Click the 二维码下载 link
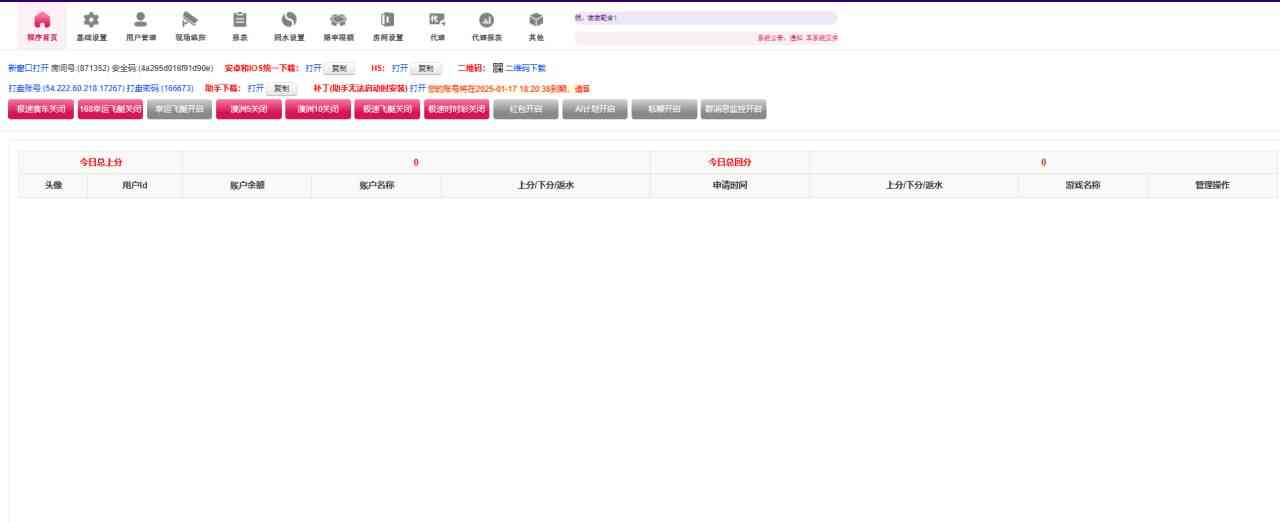Viewport: 1280px width, 522px height. click(526, 68)
